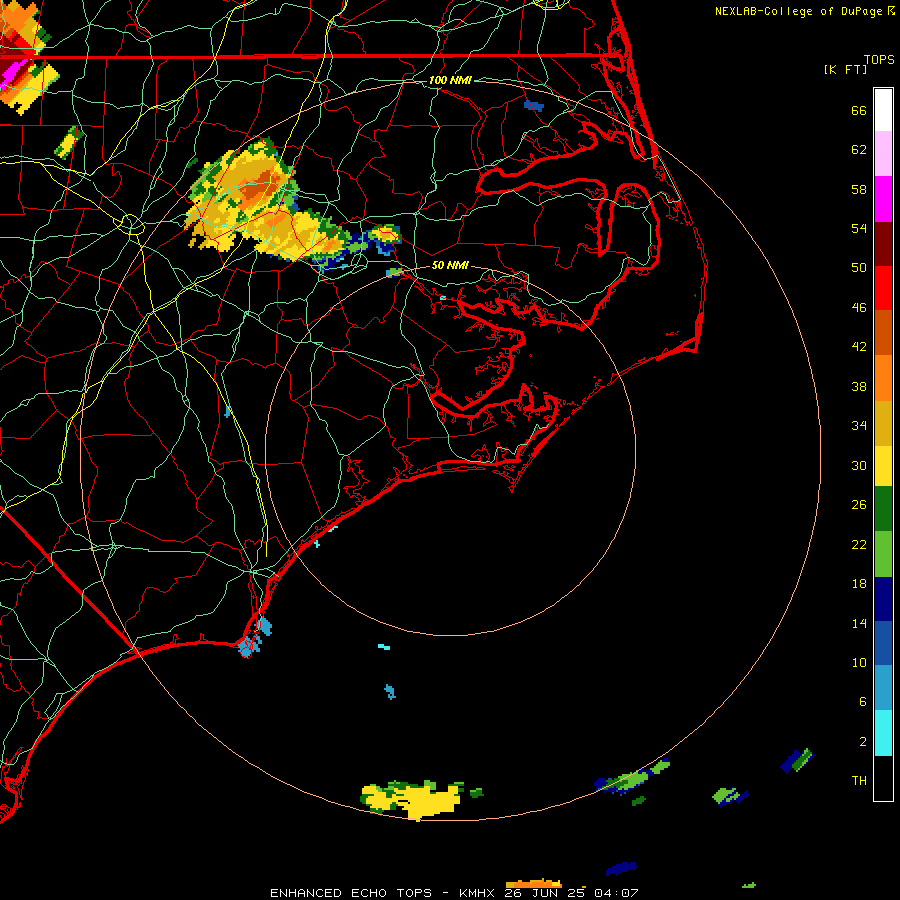
Task: Choose the dark green legend swatch
Action: coord(883,509)
